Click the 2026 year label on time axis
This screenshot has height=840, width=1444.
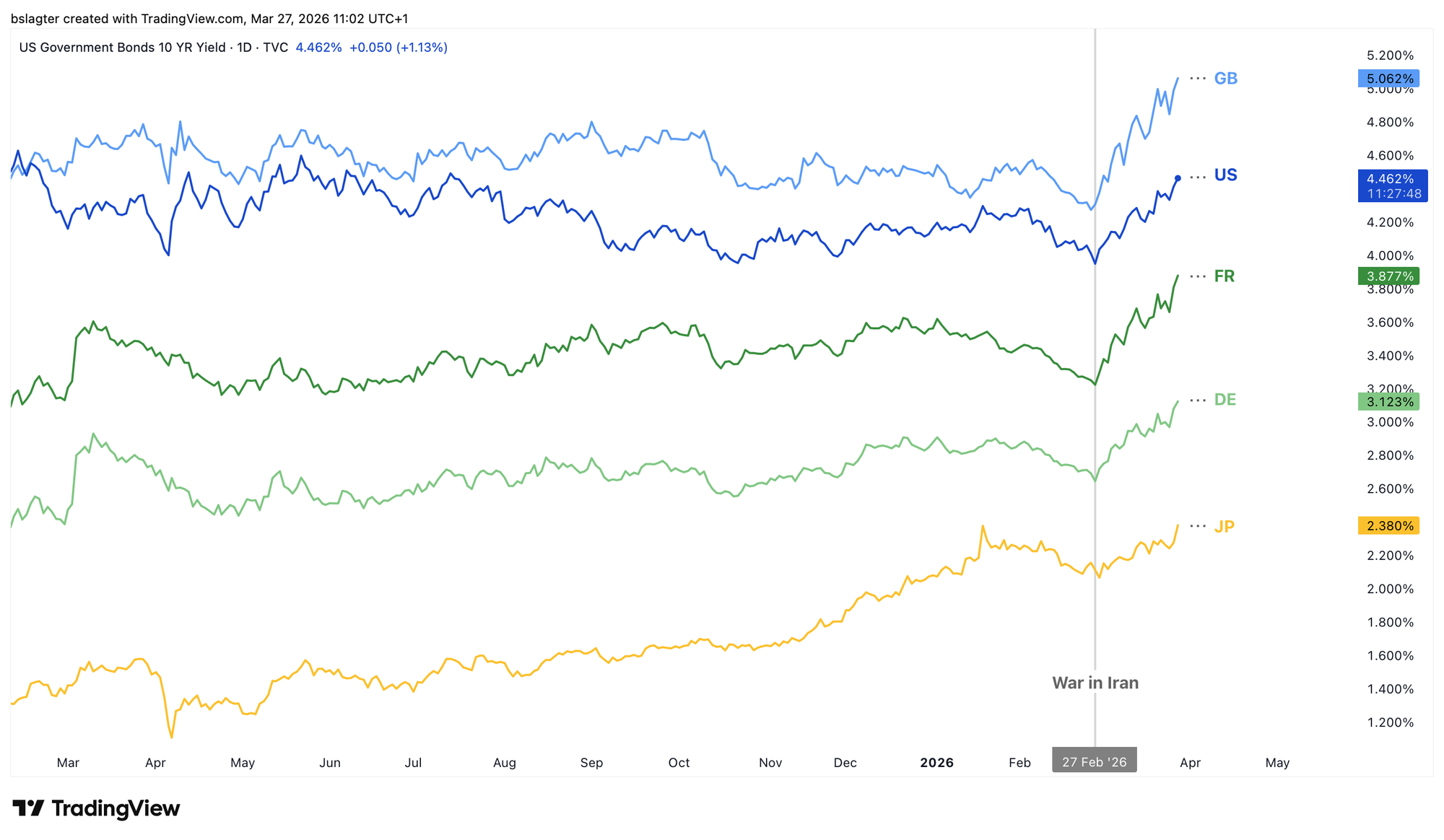click(936, 763)
